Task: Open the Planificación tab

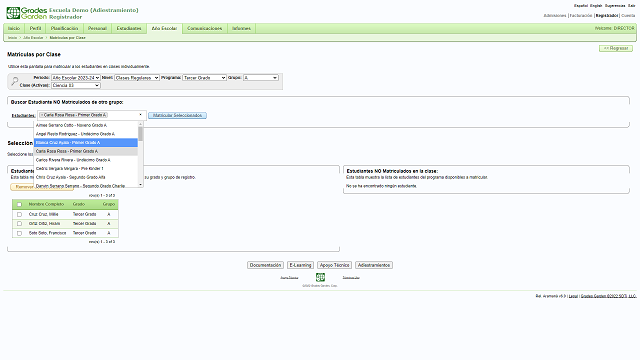Action: (x=64, y=28)
